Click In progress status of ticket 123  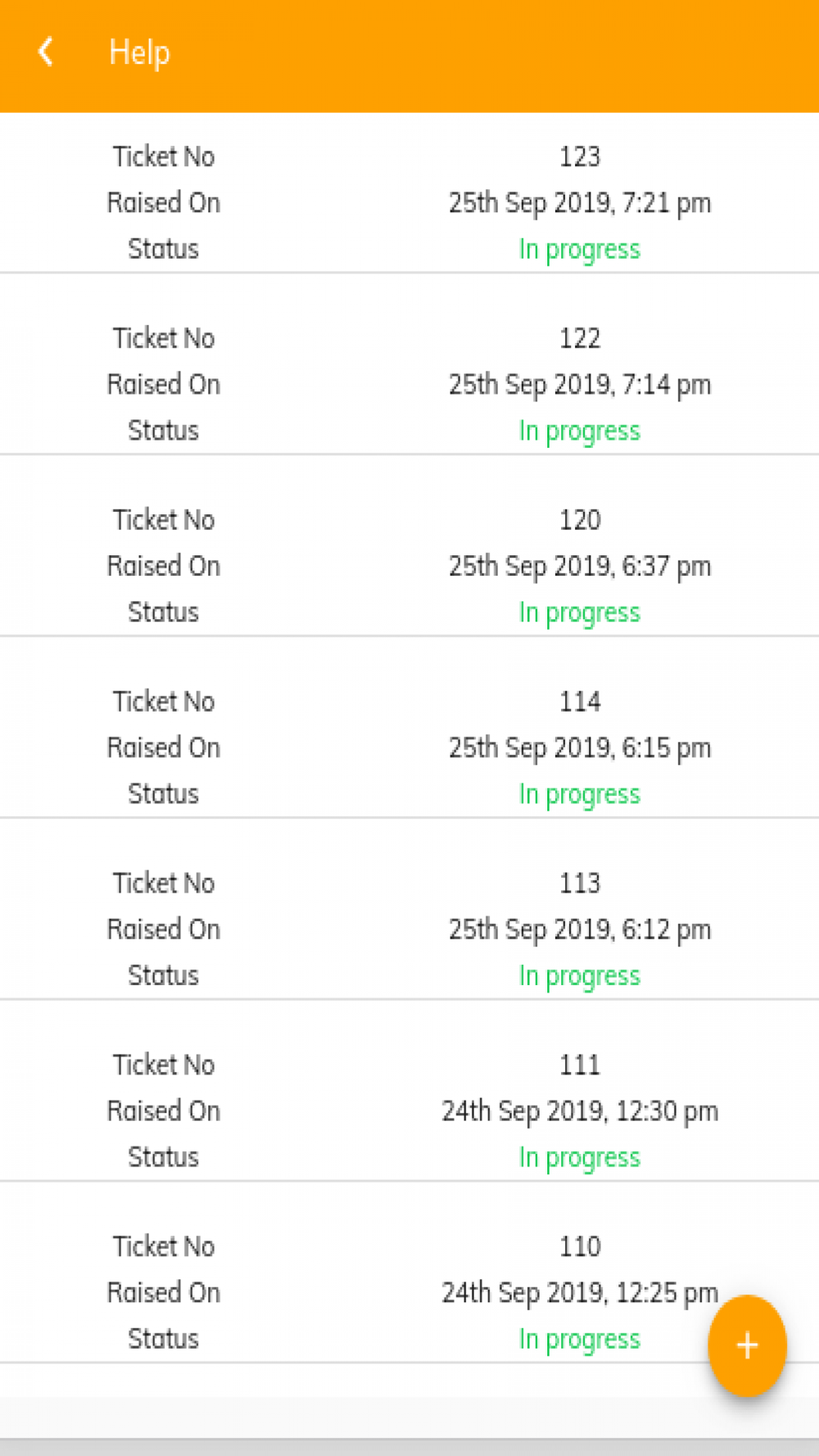[579, 250]
